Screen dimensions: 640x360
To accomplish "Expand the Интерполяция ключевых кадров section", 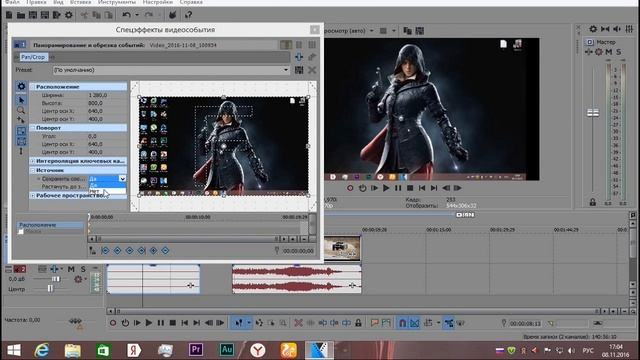I will pos(33,161).
